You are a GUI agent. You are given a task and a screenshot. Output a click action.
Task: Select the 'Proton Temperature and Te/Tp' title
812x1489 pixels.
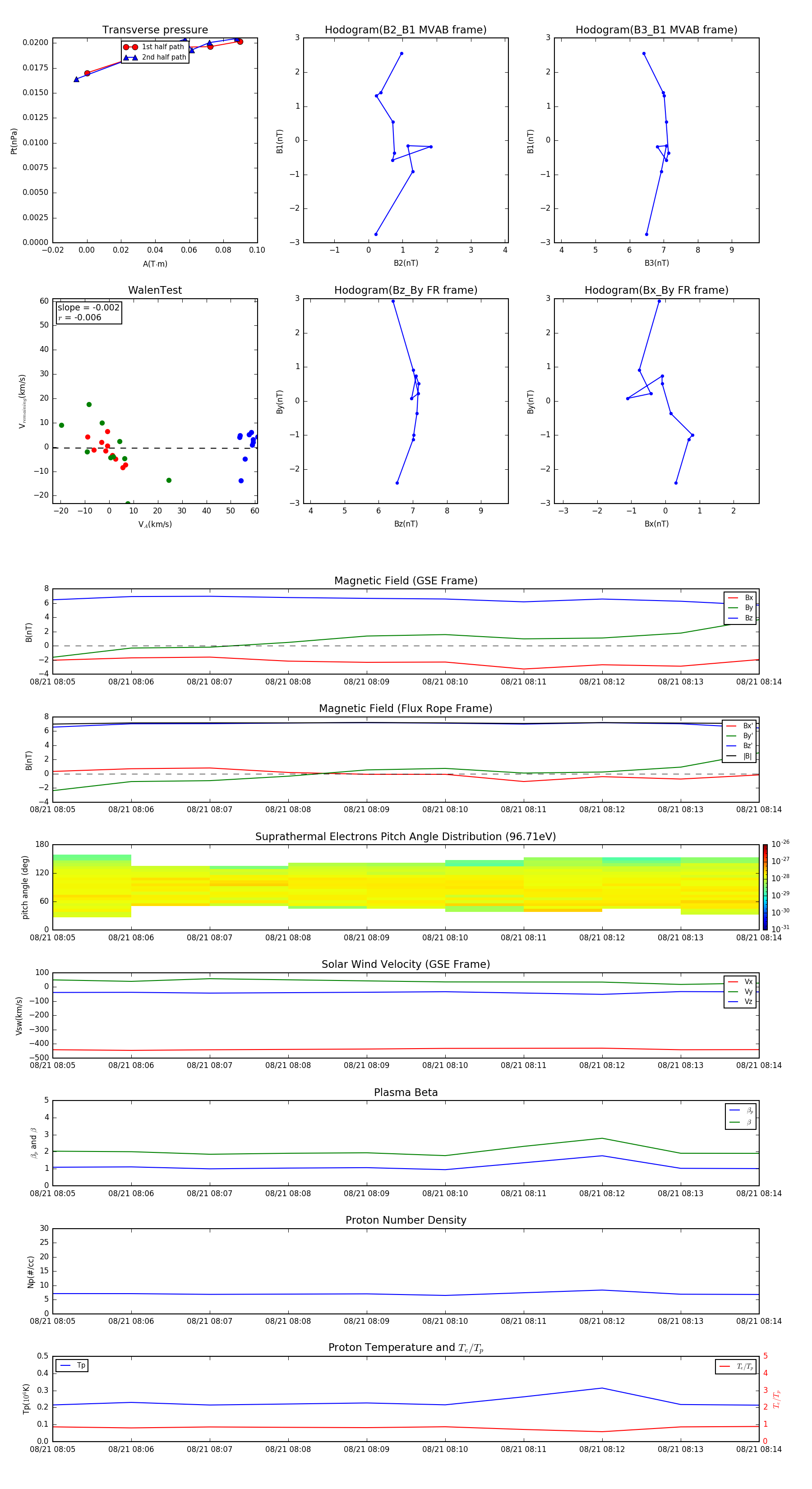tap(406, 1348)
